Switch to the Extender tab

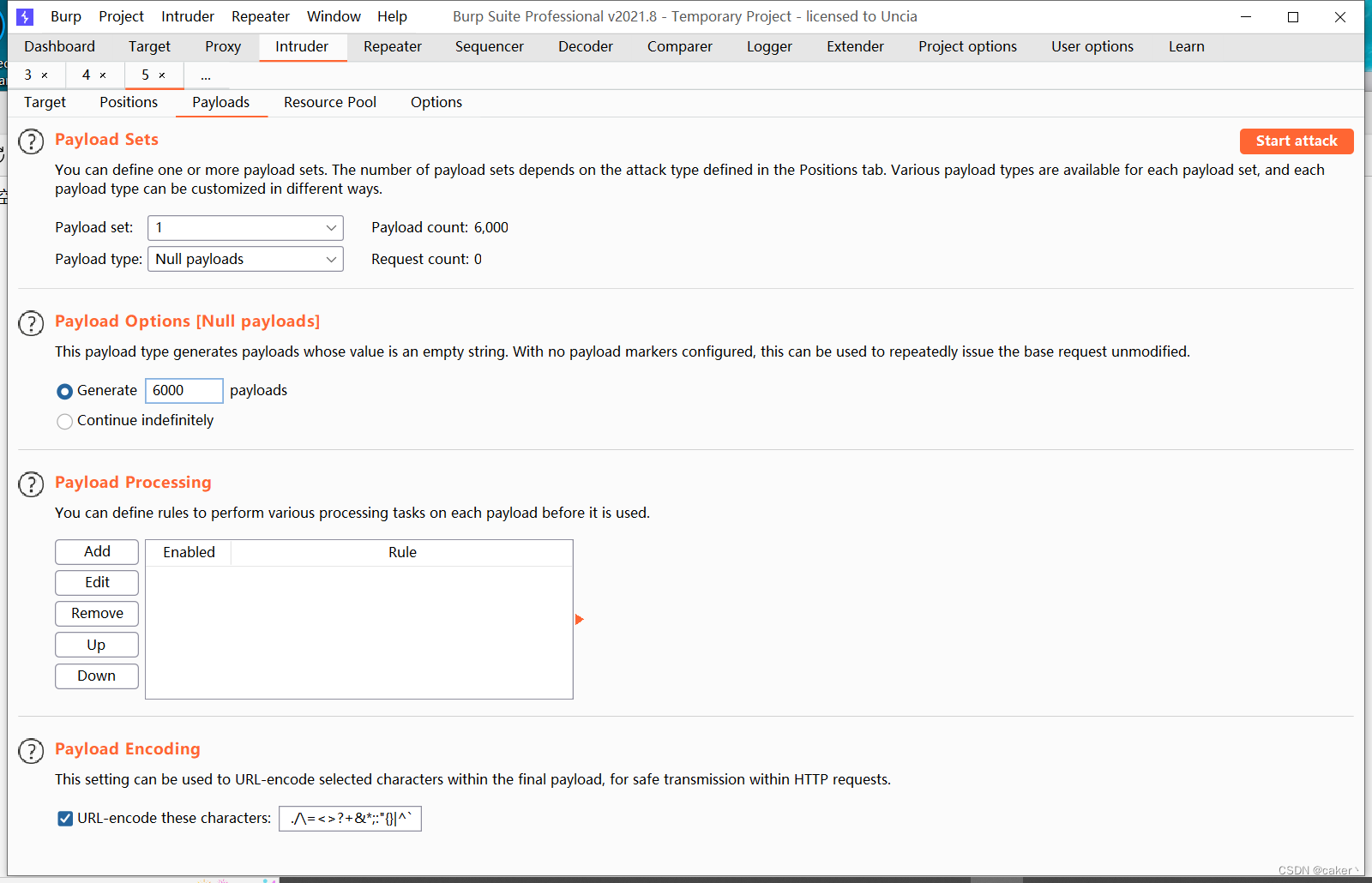coord(855,46)
